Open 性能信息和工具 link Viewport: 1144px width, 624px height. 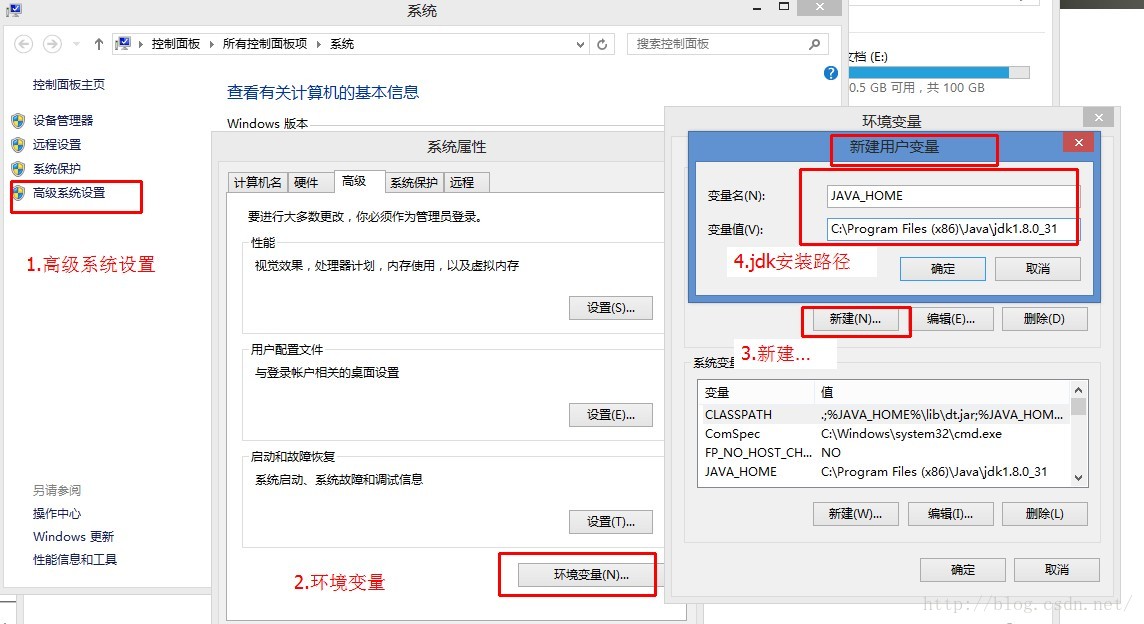pos(74,560)
